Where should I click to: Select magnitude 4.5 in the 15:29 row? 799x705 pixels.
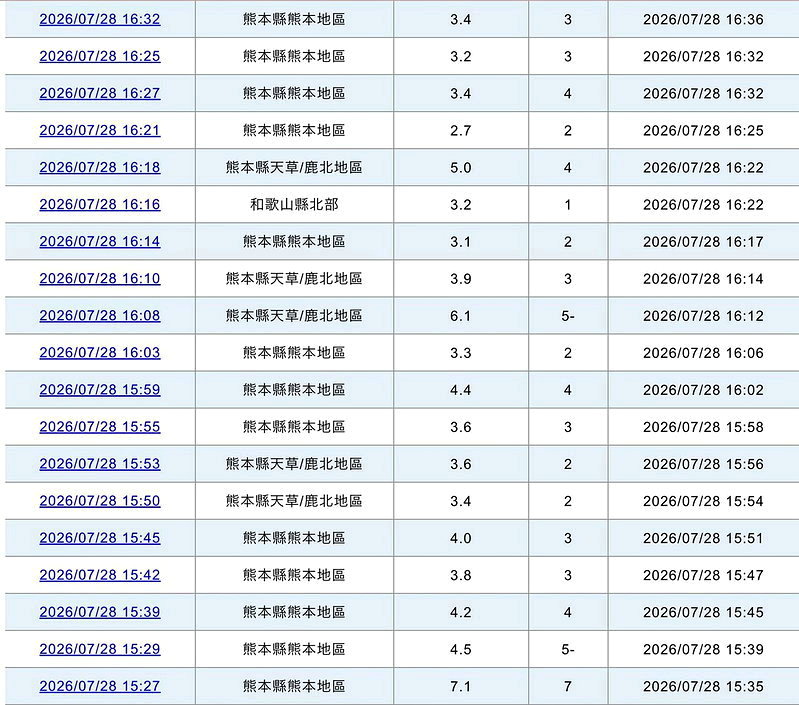[x=461, y=649]
